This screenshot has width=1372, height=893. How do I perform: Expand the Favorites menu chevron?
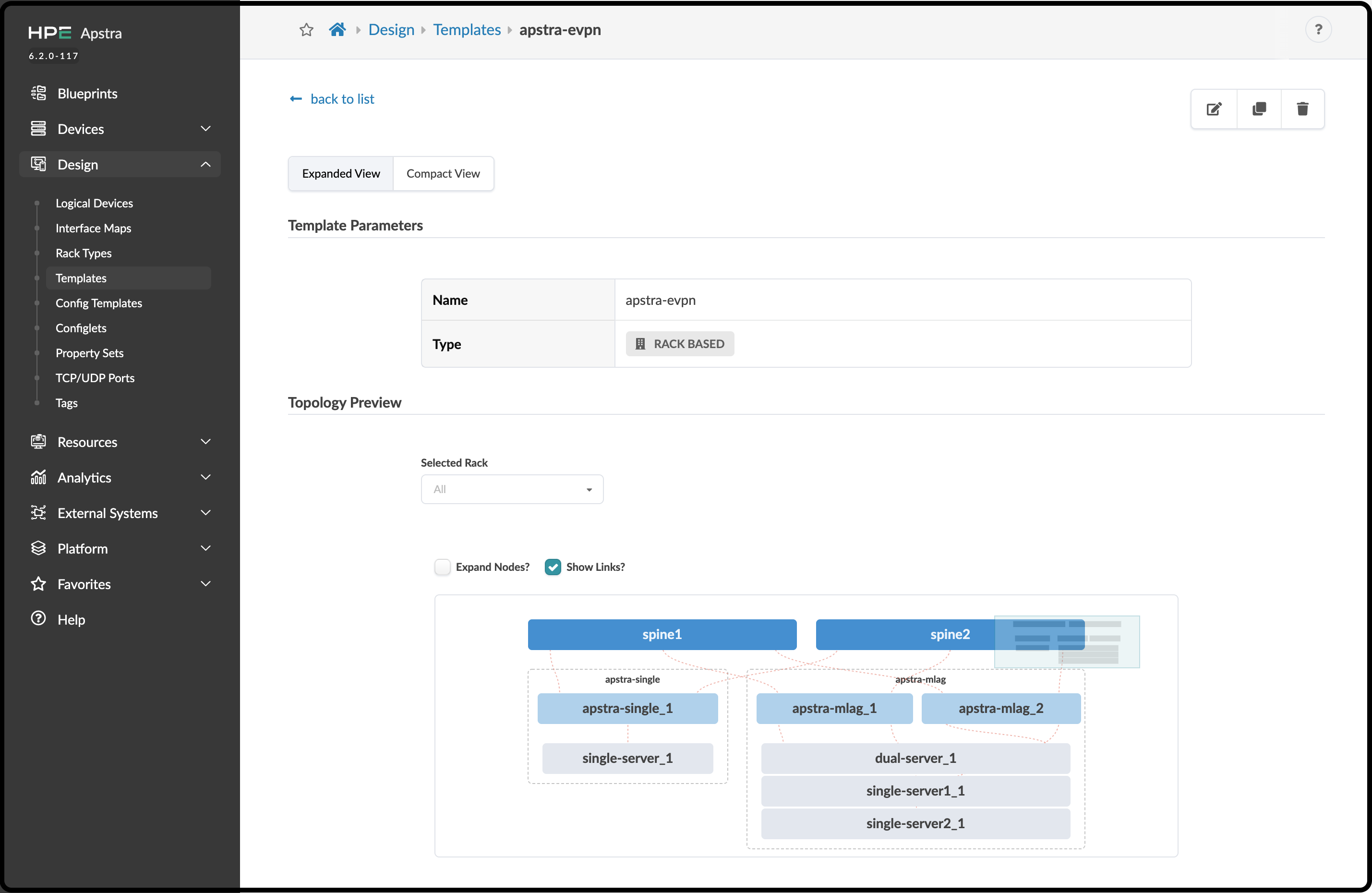[x=206, y=583]
